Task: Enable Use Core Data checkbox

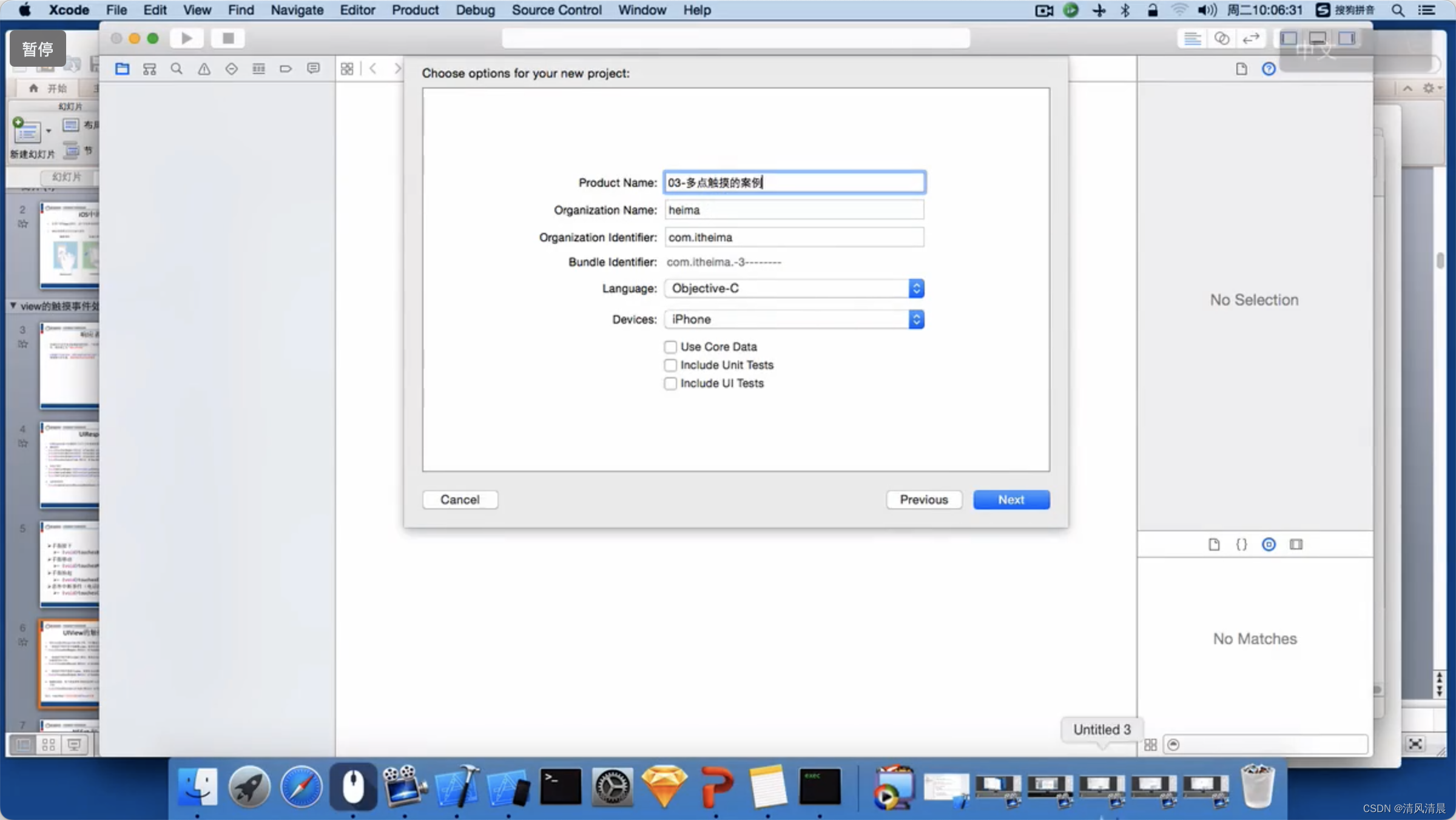Action: tap(670, 347)
